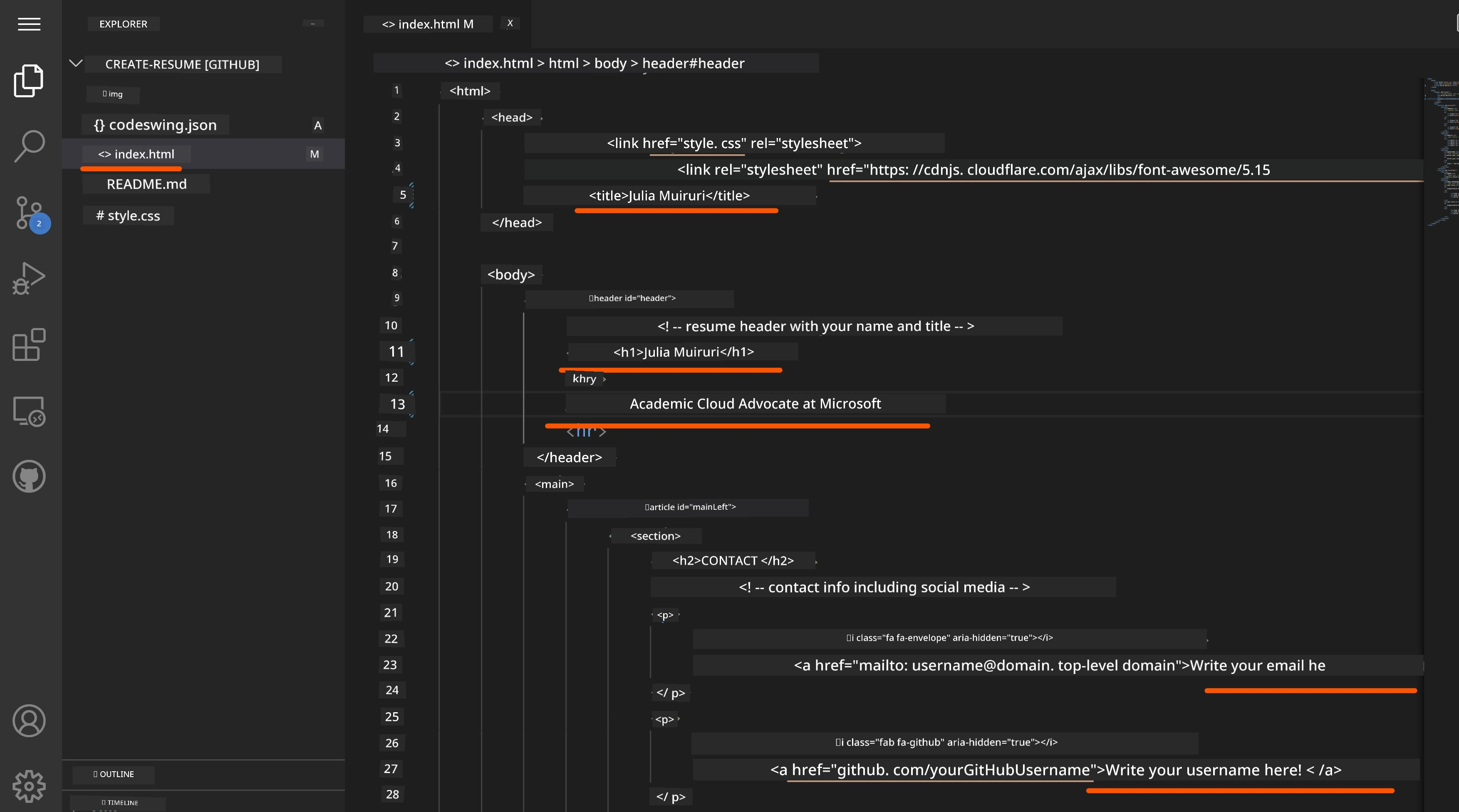
Task: Click the main tag line
Action: coord(554,484)
